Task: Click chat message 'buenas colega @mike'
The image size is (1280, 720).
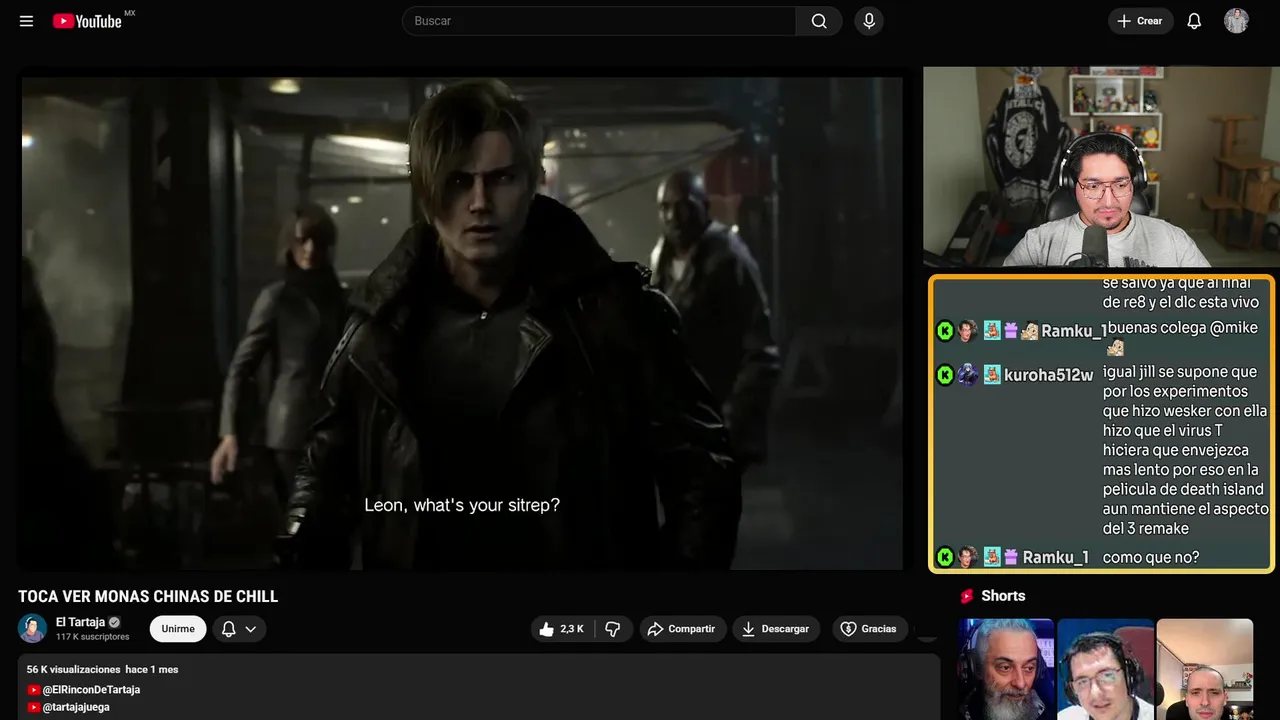Action: coord(1182,328)
